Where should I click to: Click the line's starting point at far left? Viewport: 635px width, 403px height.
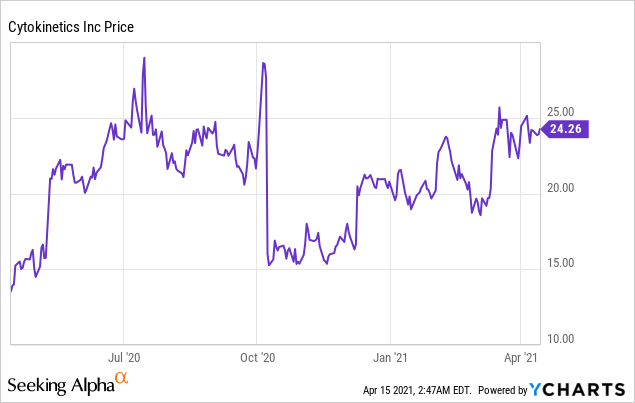coord(11,291)
